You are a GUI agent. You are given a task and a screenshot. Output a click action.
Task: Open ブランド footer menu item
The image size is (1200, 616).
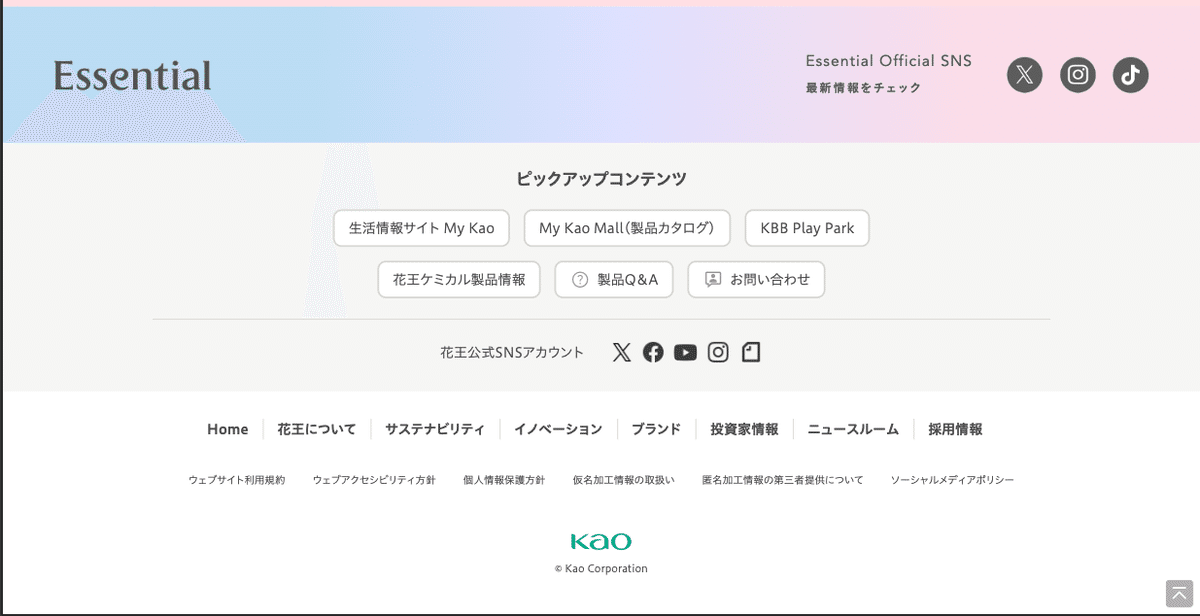coord(656,429)
